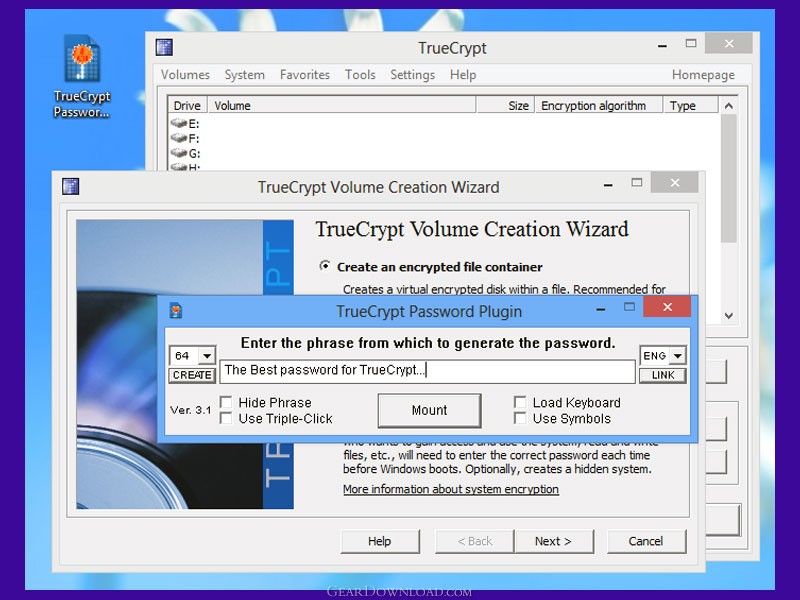Enable the Use Triple-Click checkbox

(226, 418)
